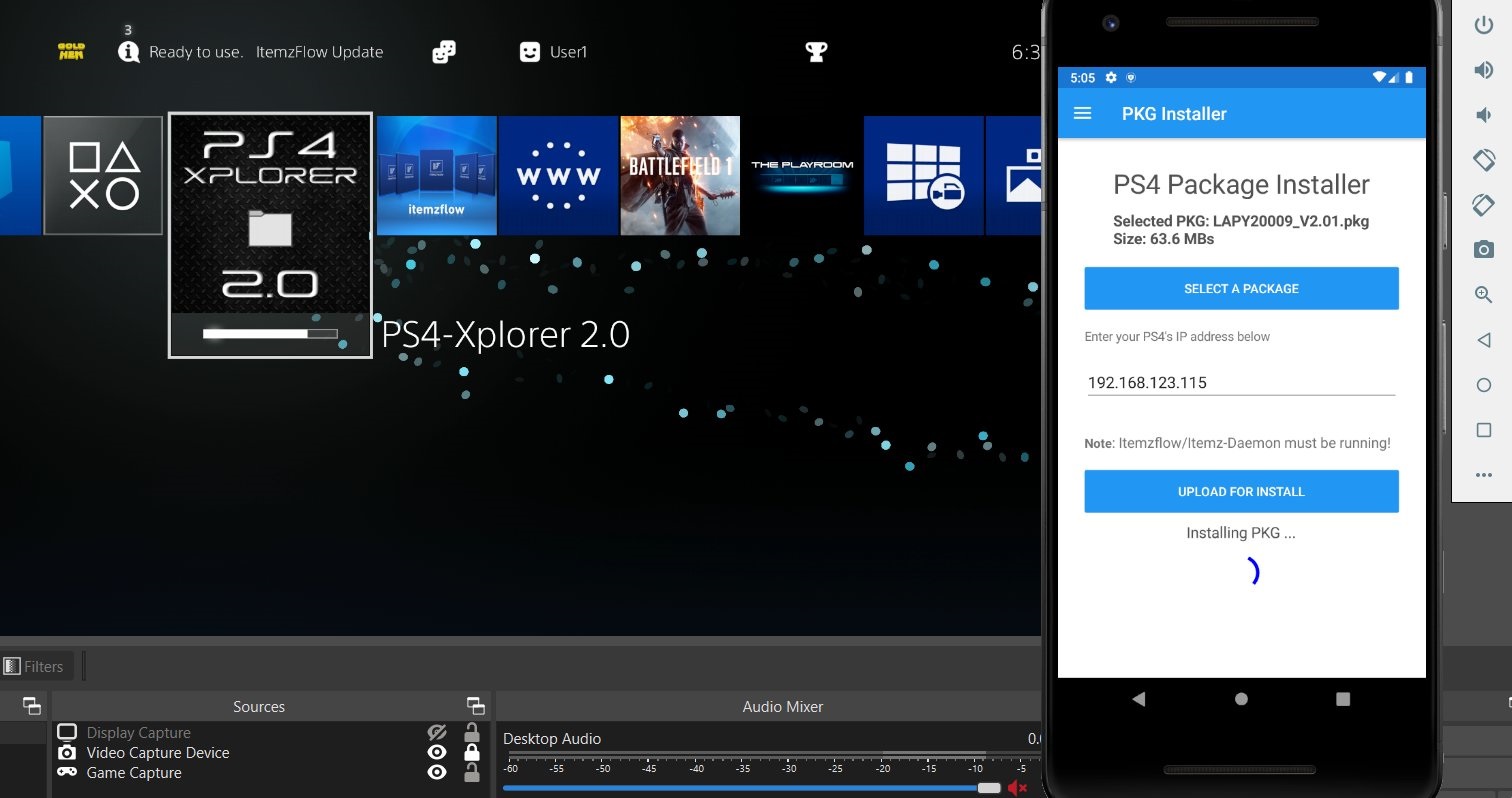
Task: Take an emulator screenshot with the camera icon
Action: (1484, 249)
